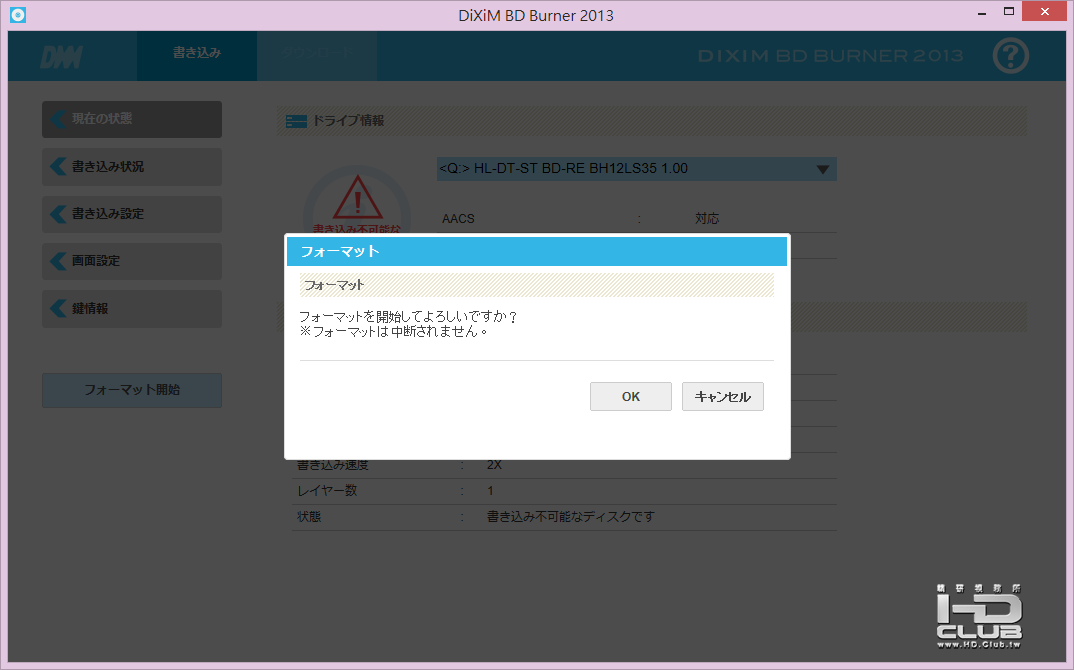Image resolution: width=1074 pixels, height=670 pixels.
Task: Click the ※フォーマットは中断されません note
Action: point(394,332)
